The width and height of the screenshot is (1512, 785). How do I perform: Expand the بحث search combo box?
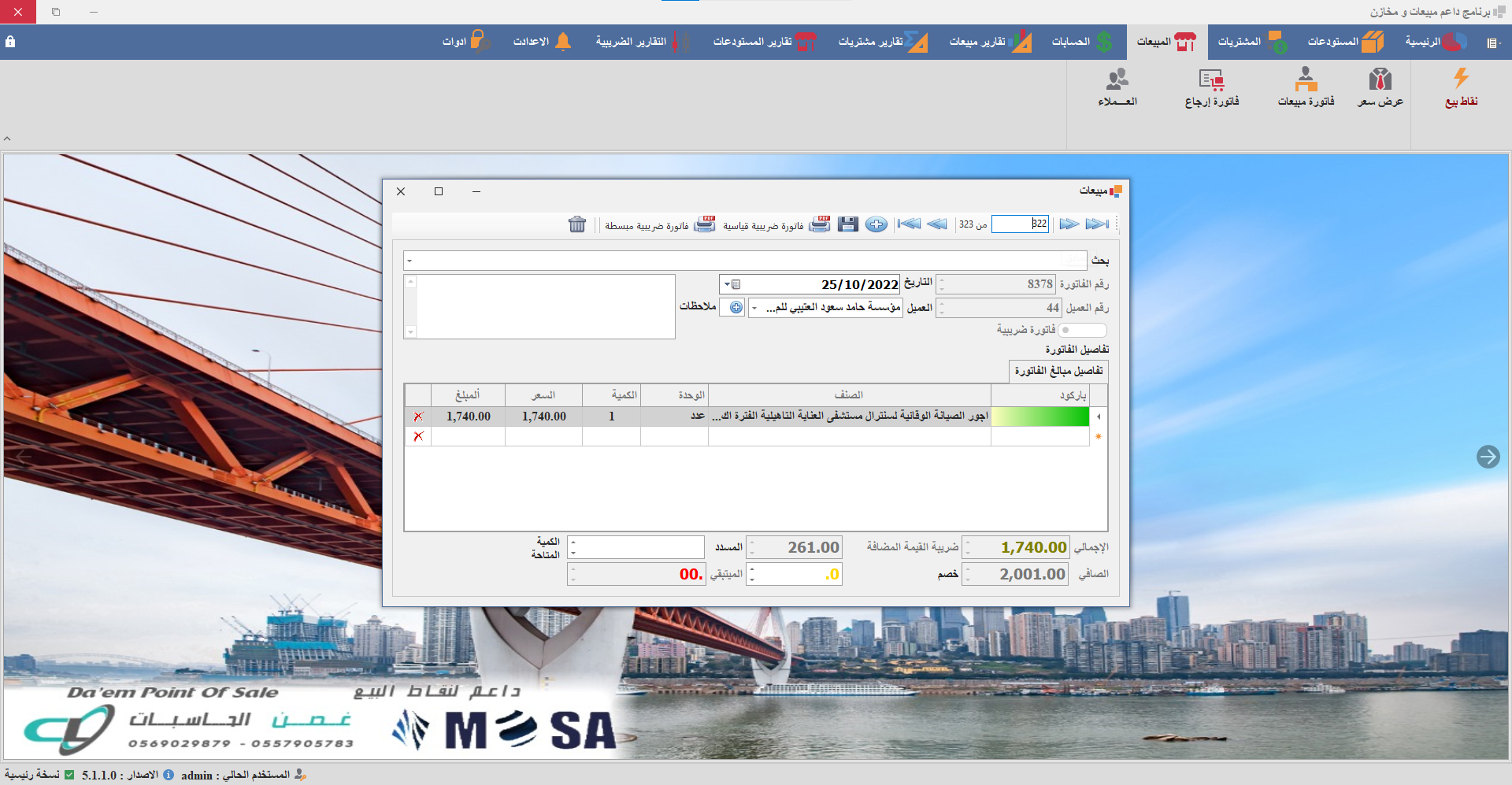point(409,261)
